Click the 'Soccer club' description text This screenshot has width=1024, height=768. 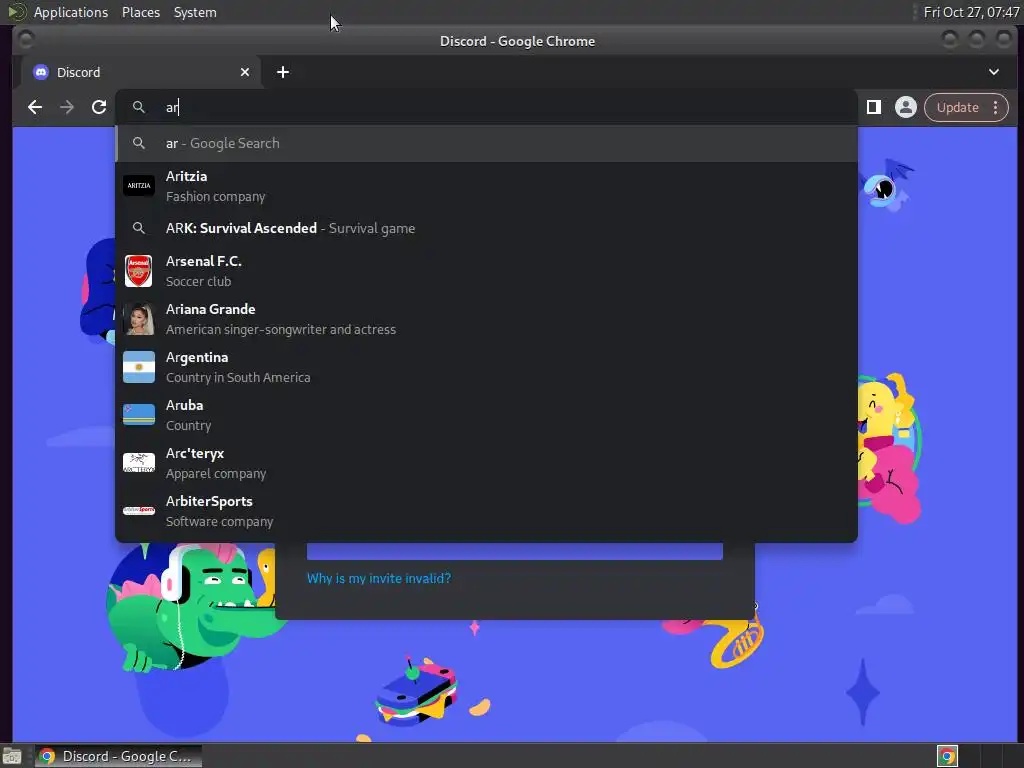(x=199, y=281)
